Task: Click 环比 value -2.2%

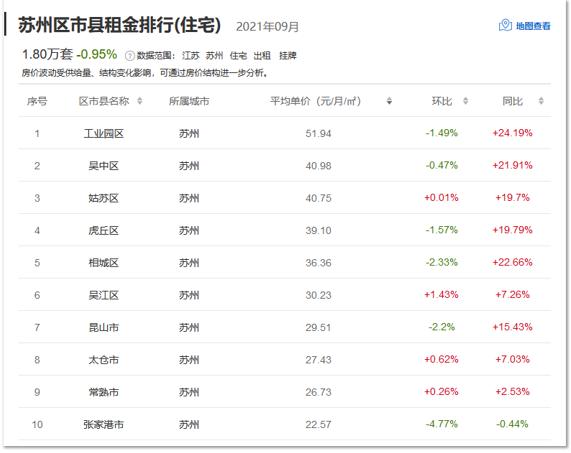Action: click(x=442, y=327)
